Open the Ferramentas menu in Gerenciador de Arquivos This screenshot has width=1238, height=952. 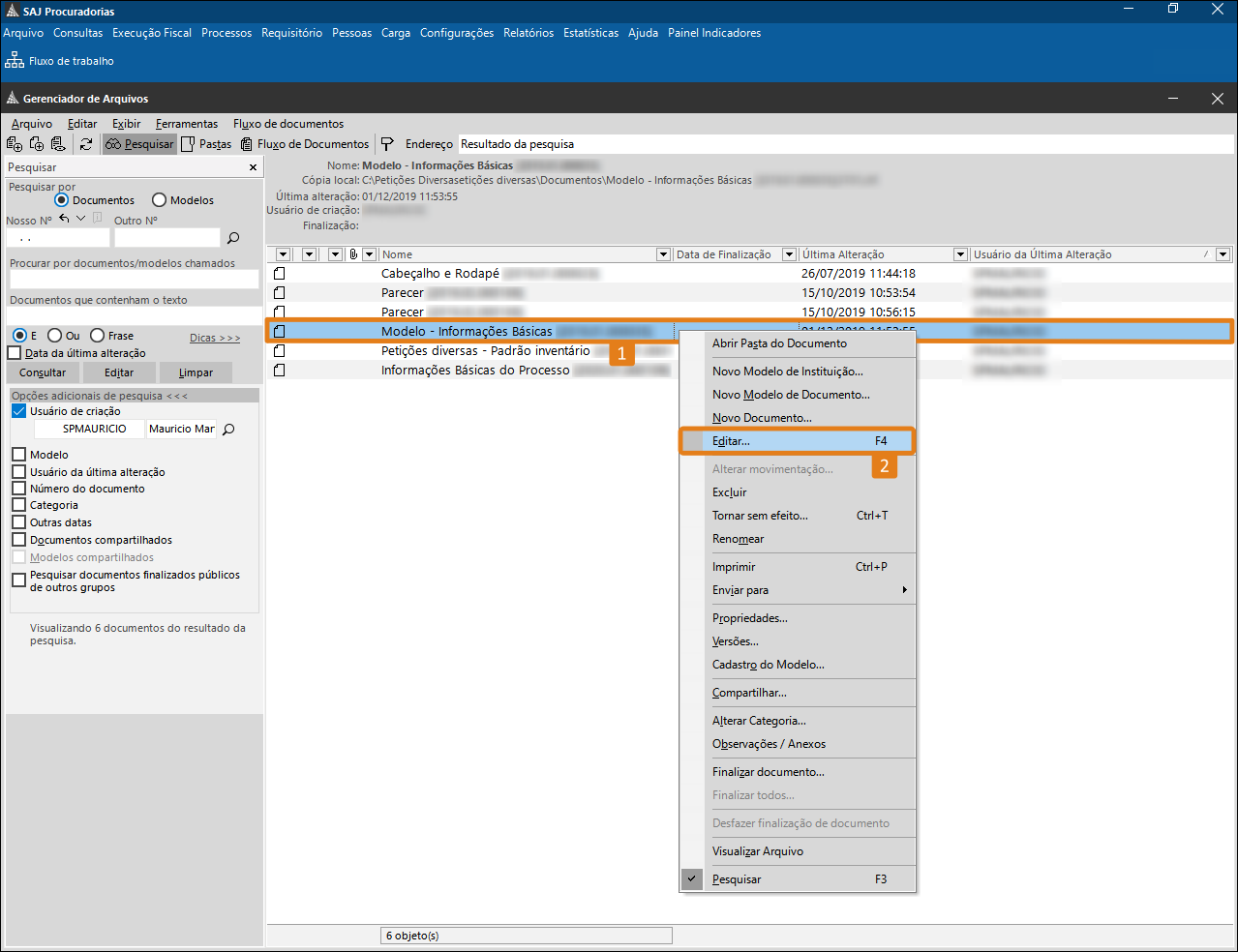[x=187, y=124]
